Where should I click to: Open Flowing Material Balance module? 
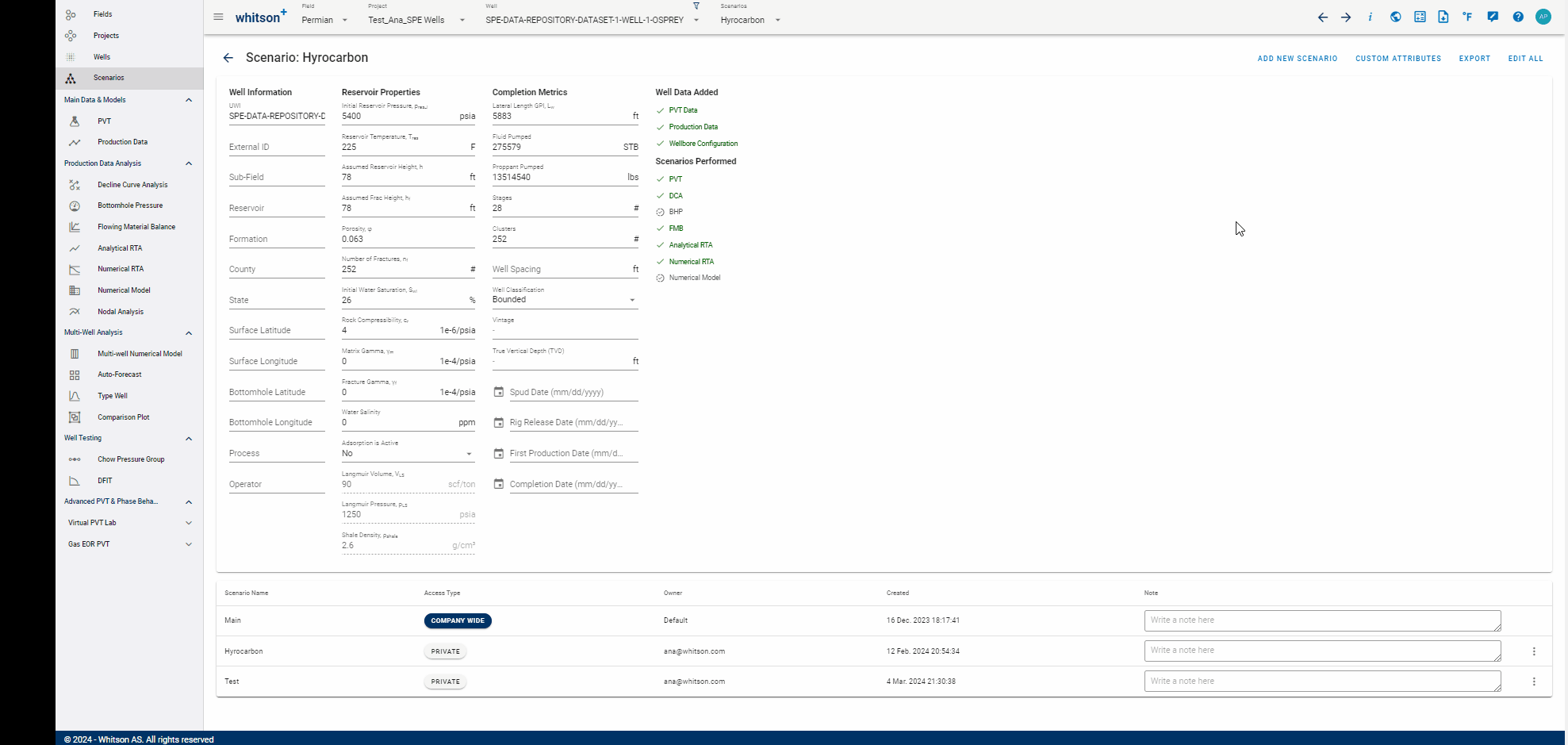point(129,227)
